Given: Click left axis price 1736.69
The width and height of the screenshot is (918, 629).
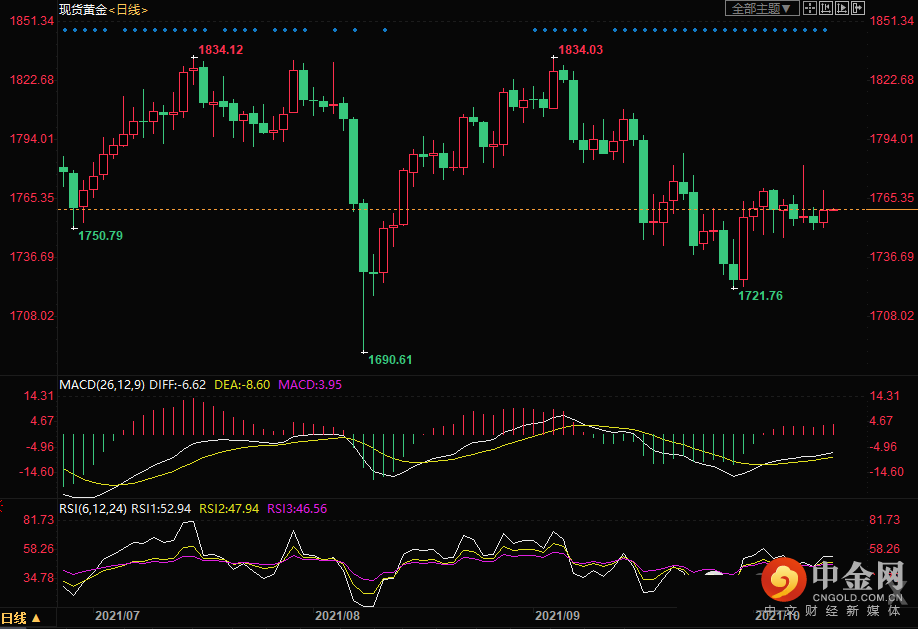Looking at the screenshot, I should click(32, 257).
